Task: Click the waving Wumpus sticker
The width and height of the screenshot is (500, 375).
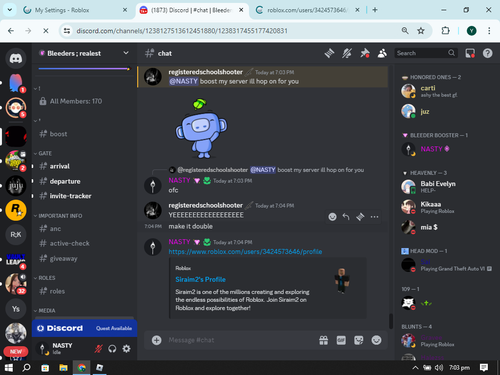Action: [201, 128]
